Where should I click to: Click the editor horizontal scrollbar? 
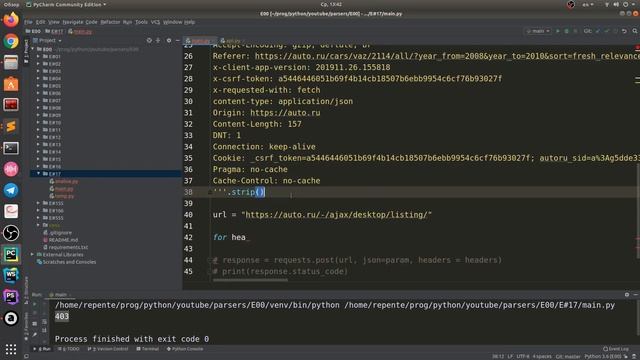point(250,280)
